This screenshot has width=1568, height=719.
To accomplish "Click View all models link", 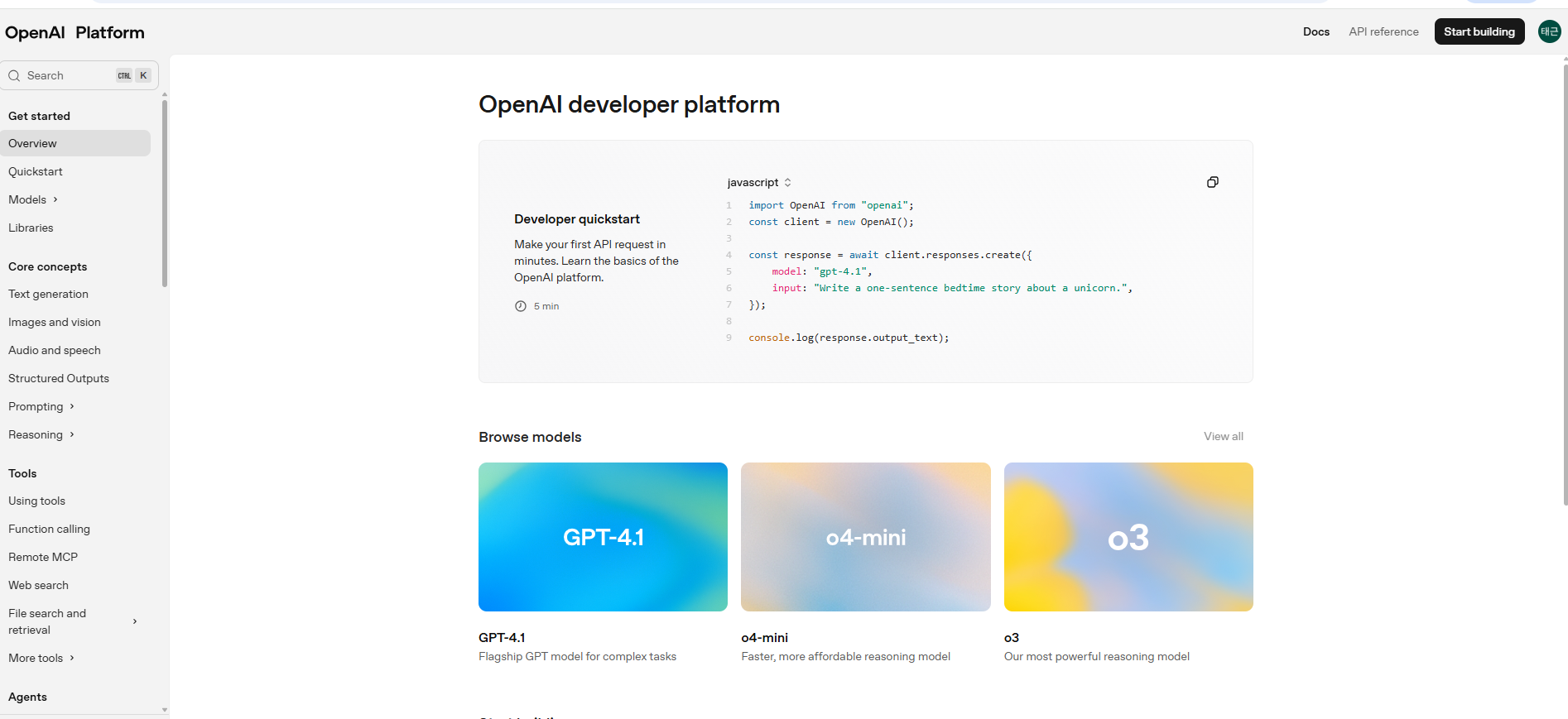I will (x=1224, y=436).
